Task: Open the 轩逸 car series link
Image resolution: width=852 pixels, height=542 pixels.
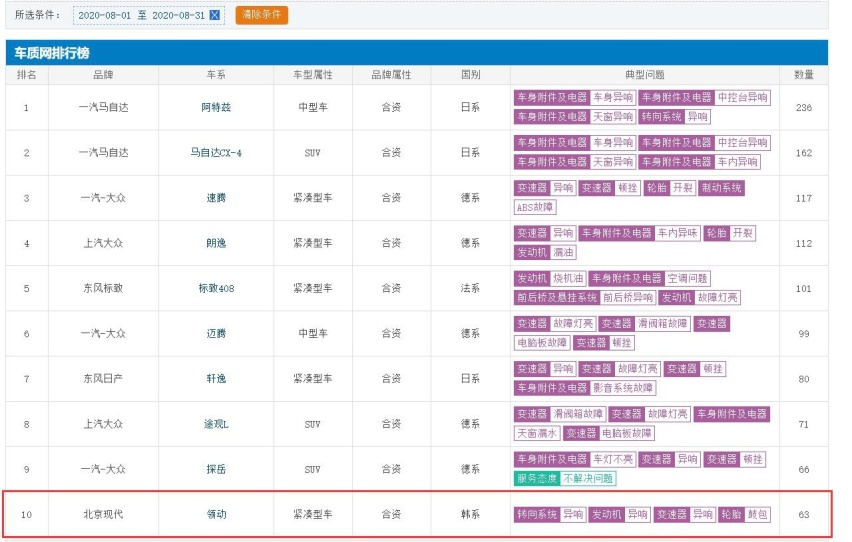Action: [216, 378]
